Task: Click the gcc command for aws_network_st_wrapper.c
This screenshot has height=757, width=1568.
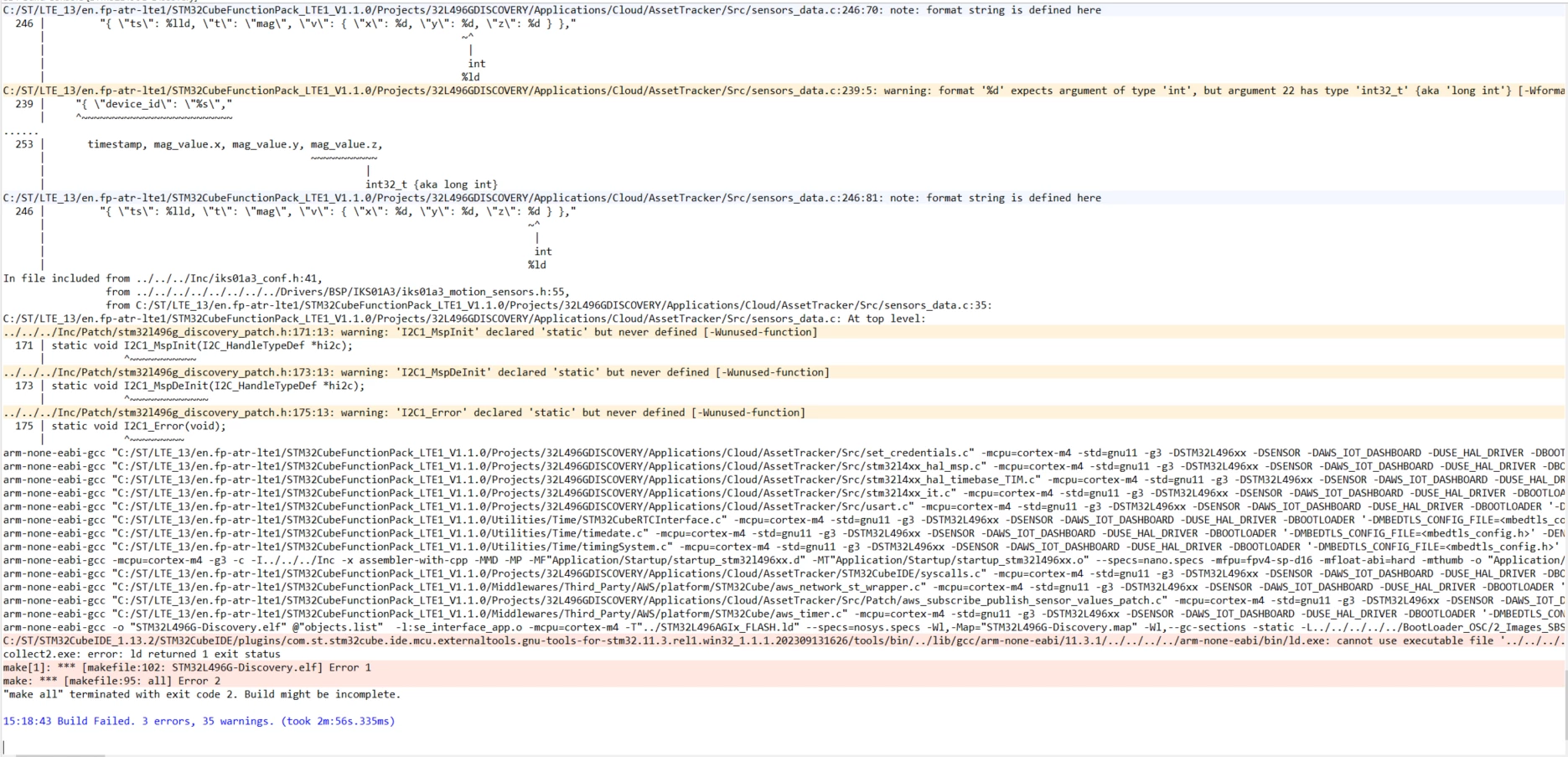Action: [784, 587]
